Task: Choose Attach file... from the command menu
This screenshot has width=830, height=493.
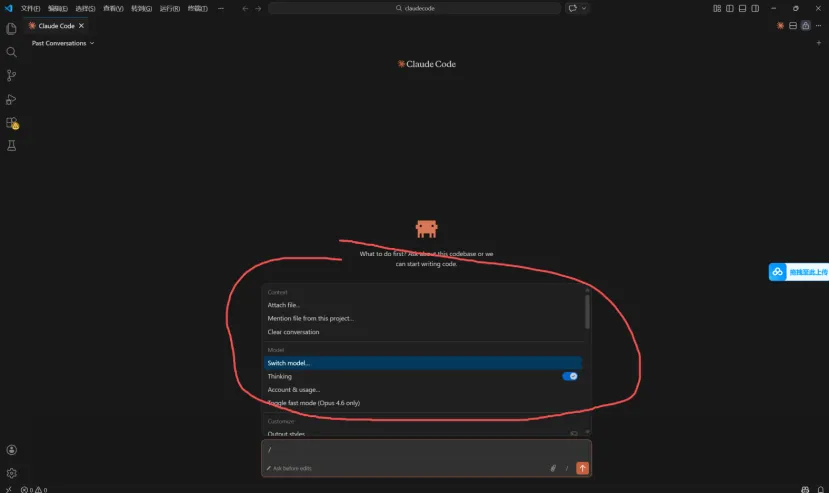Action: pos(423,305)
